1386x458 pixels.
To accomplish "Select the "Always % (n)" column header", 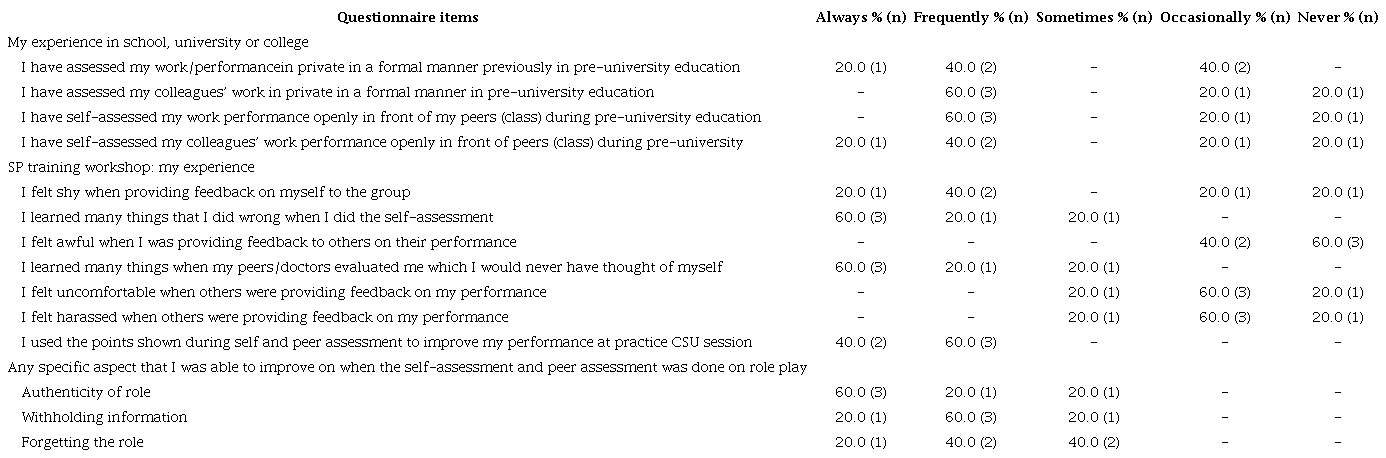I will pyautogui.click(x=860, y=17).
